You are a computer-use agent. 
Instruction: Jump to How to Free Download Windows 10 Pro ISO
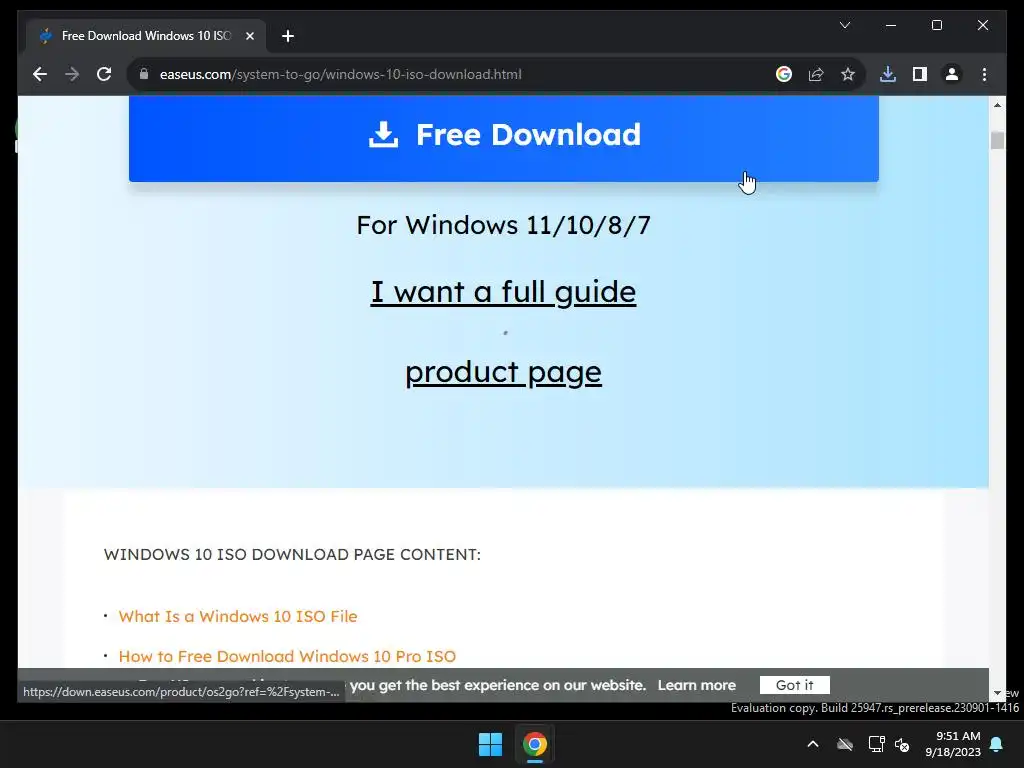coord(287,656)
